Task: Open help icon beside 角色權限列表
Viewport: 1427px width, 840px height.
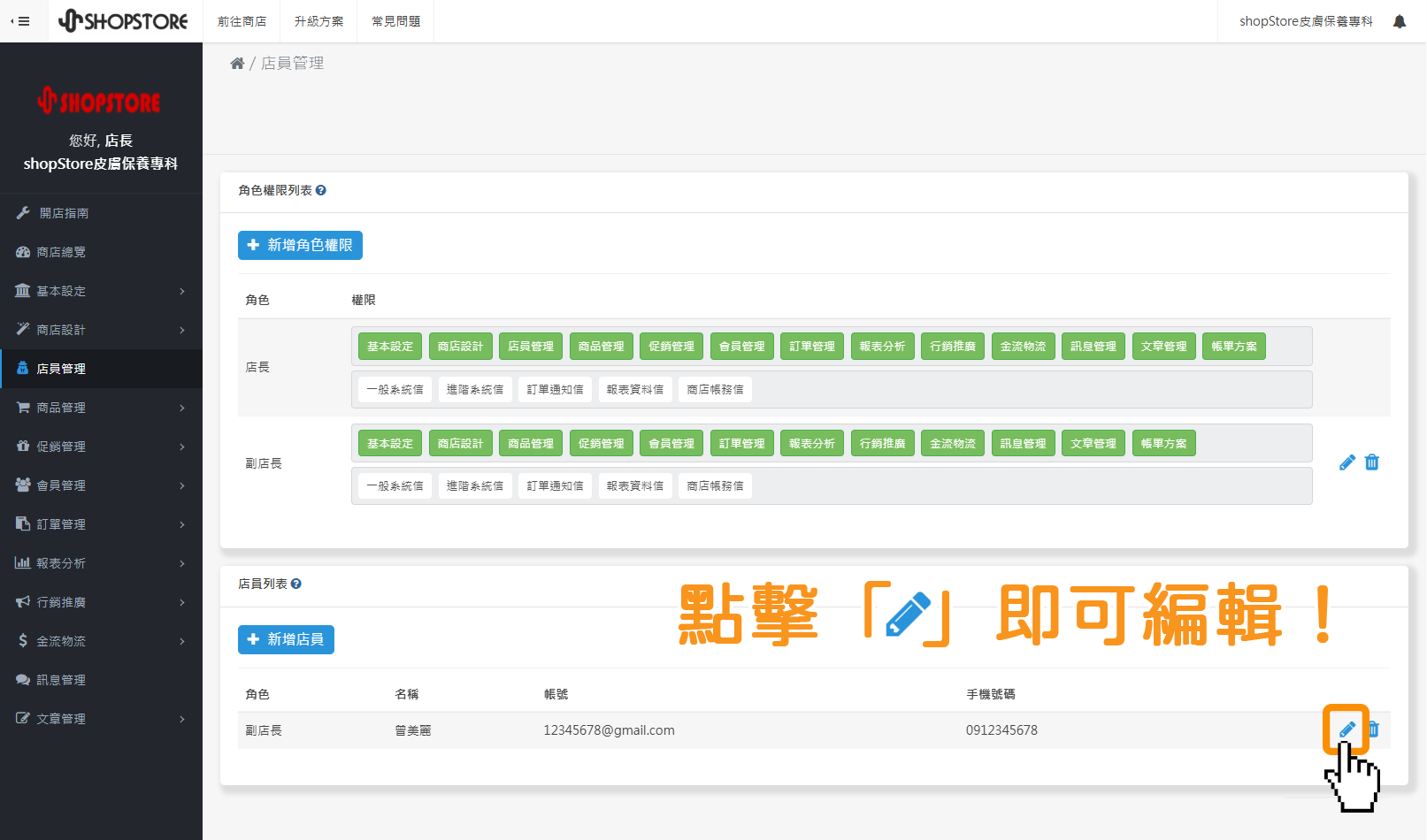Action: (321, 190)
